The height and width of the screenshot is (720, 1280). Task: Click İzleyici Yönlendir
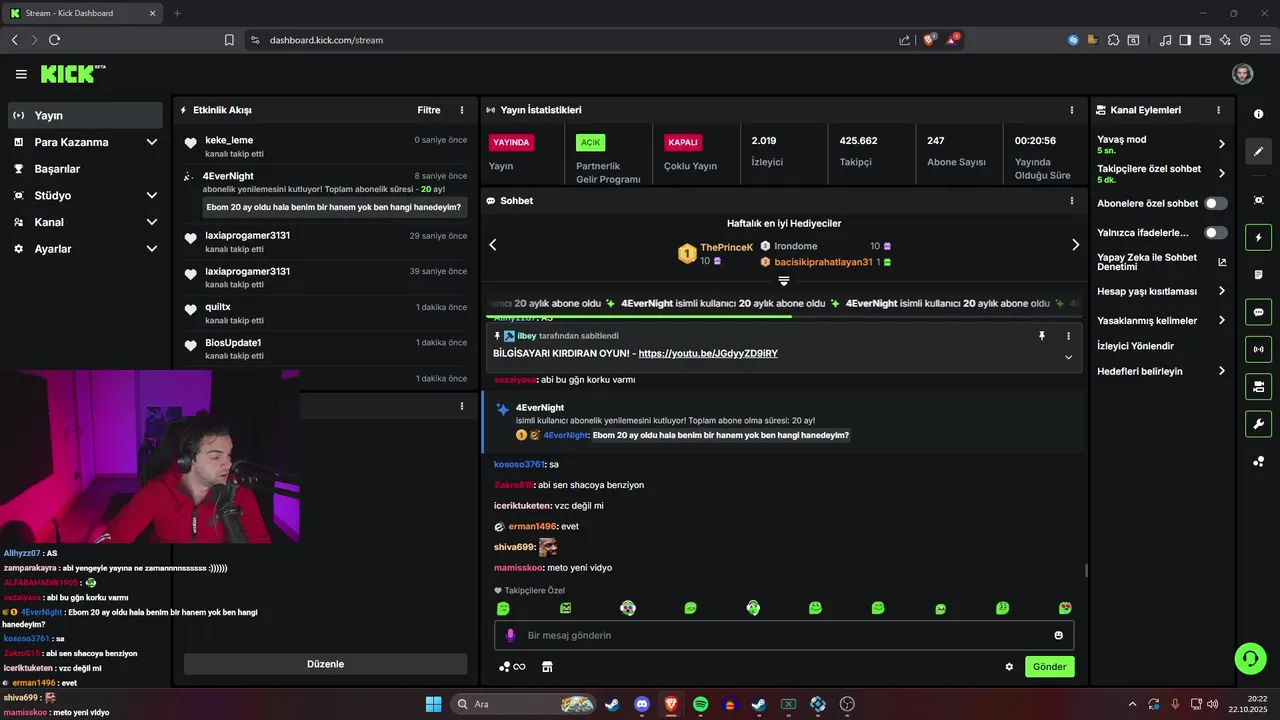coord(1135,346)
